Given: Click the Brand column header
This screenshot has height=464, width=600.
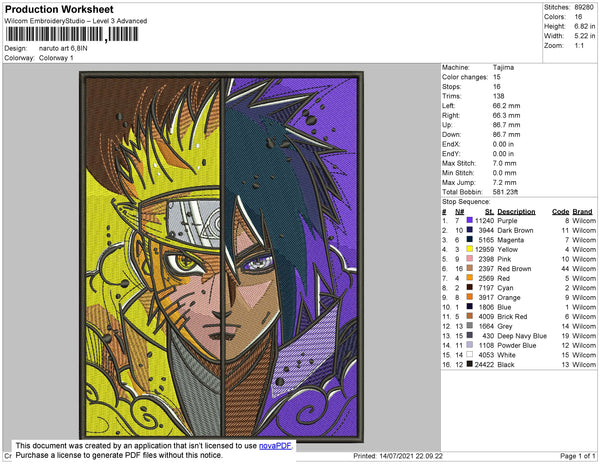Looking at the screenshot, I should [582, 212].
